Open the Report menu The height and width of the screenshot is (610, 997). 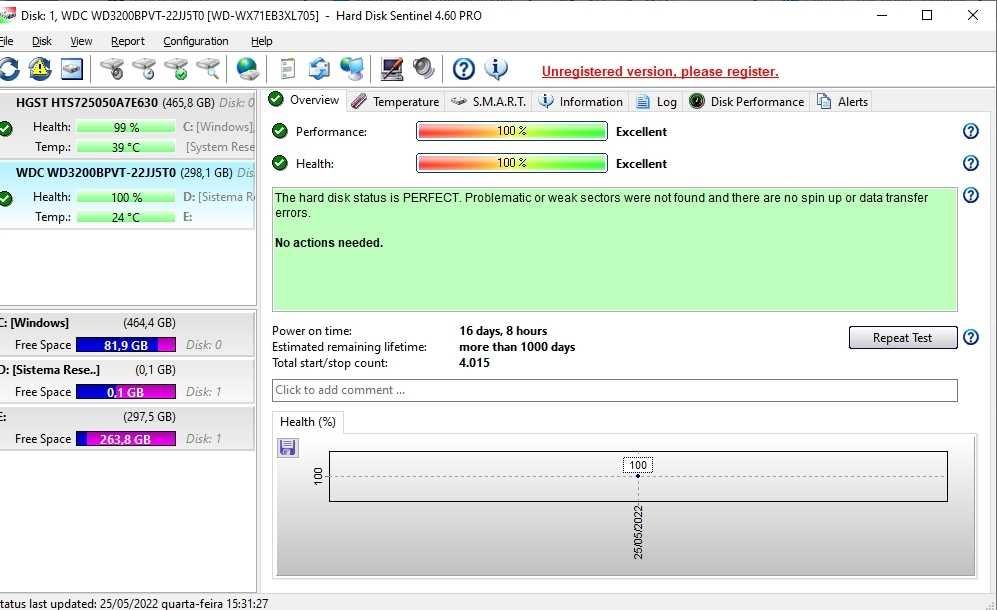click(128, 41)
